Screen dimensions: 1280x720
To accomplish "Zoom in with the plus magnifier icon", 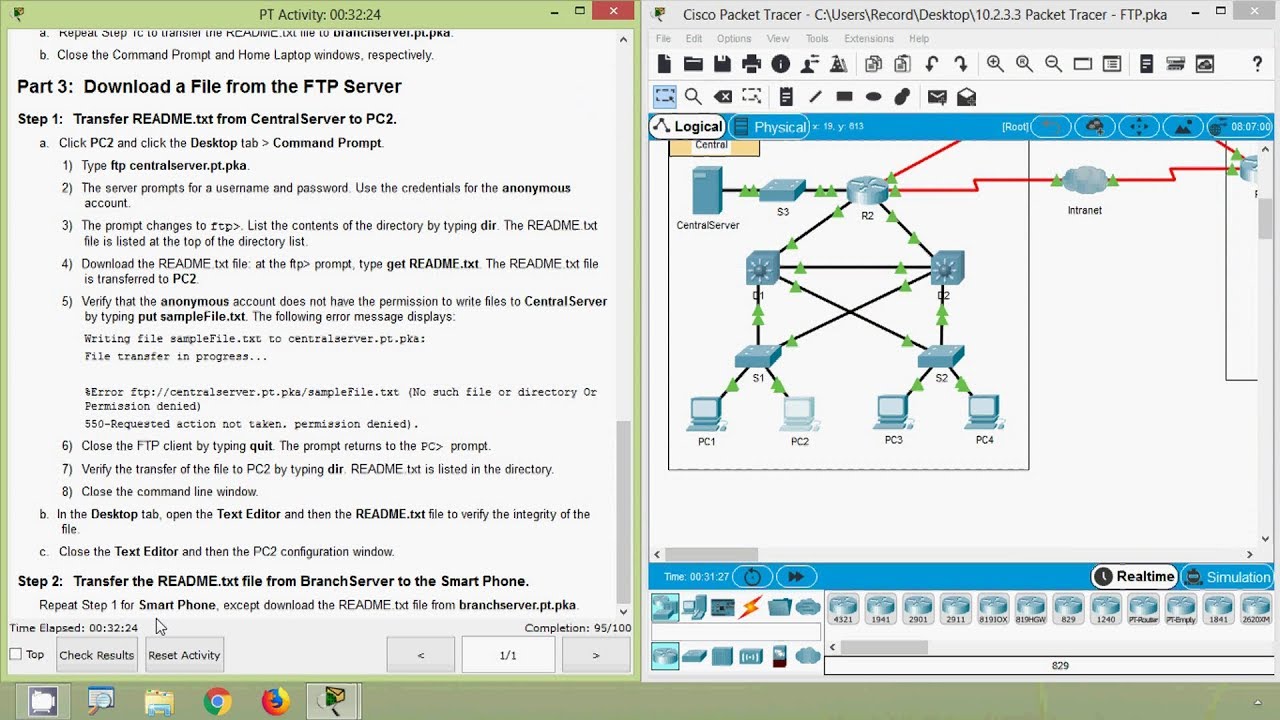I will point(995,64).
